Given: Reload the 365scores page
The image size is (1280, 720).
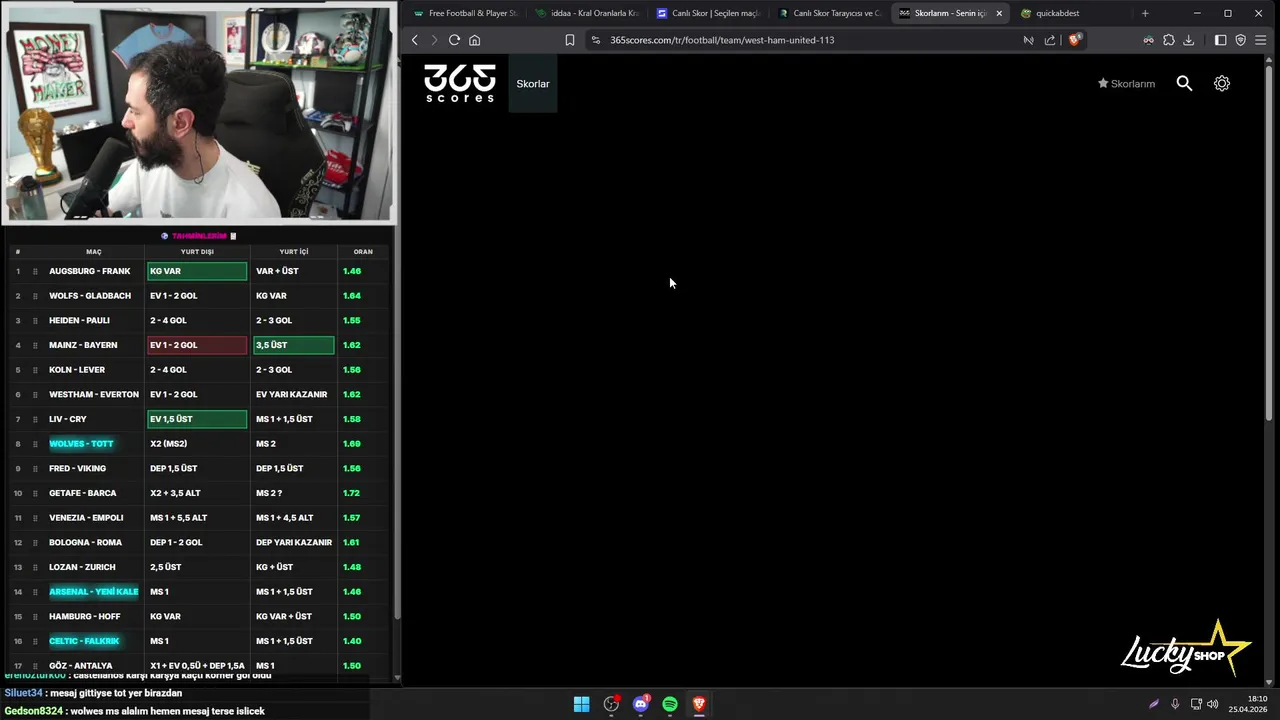Looking at the screenshot, I should point(454,40).
